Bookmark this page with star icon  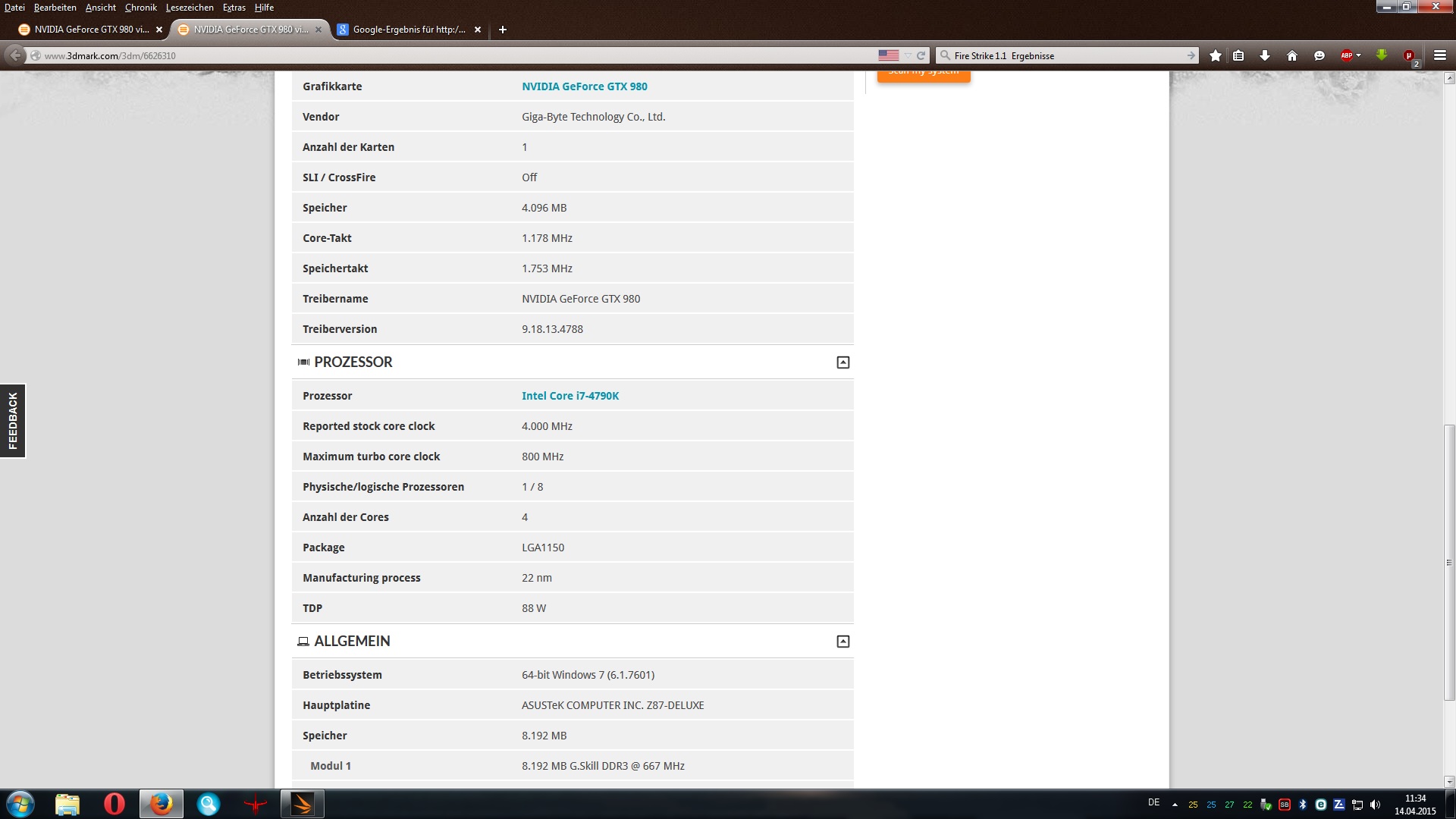(1216, 55)
